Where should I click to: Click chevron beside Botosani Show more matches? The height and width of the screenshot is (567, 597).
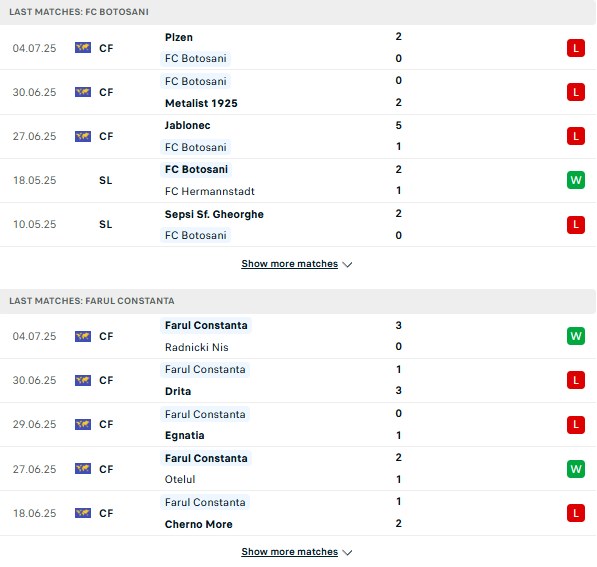(347, 264)
